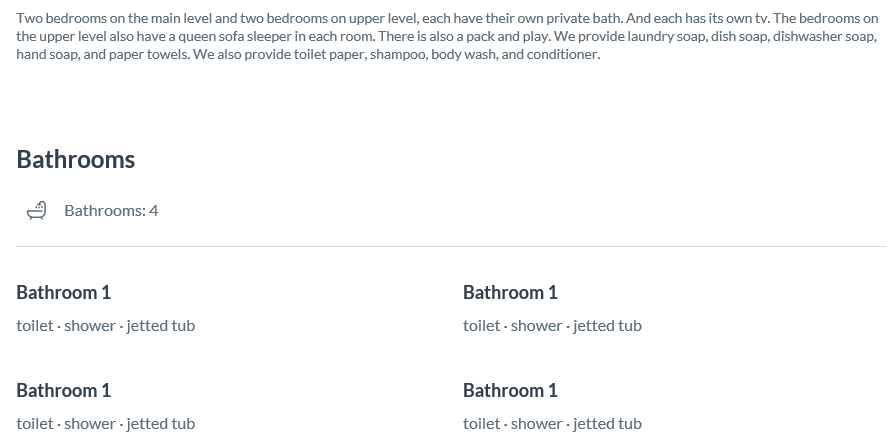Click the lower-right "Bathroom 1" heading

point(510,391)
